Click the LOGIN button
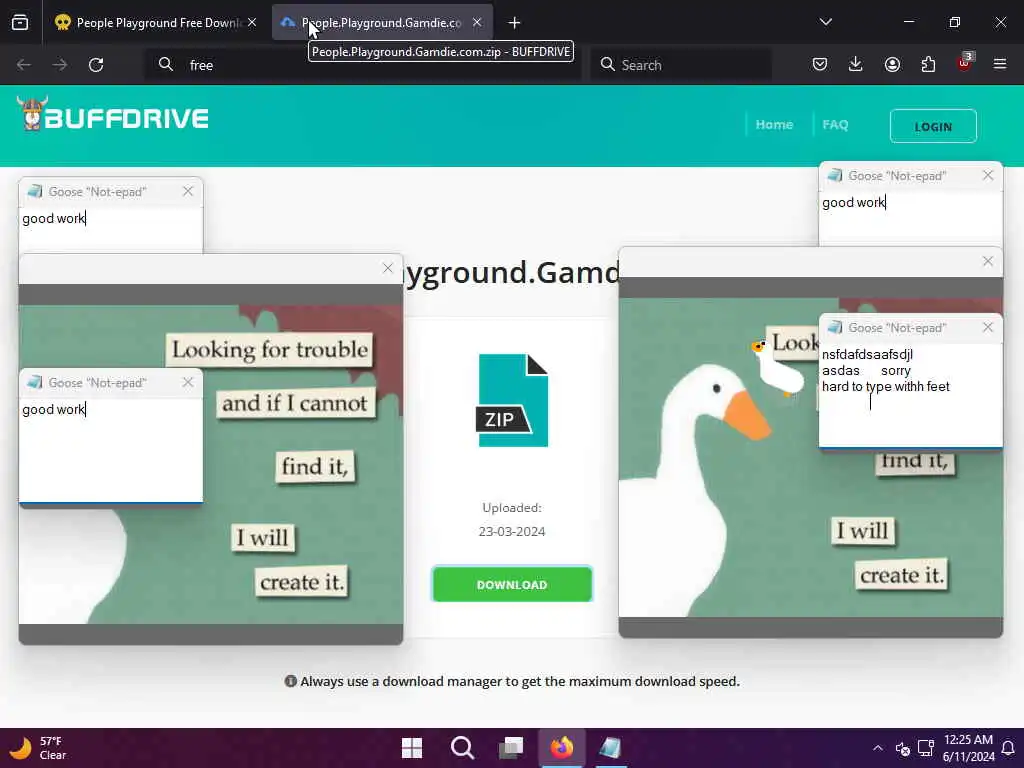The image size is (1024, 768). (x=933, y=126)
